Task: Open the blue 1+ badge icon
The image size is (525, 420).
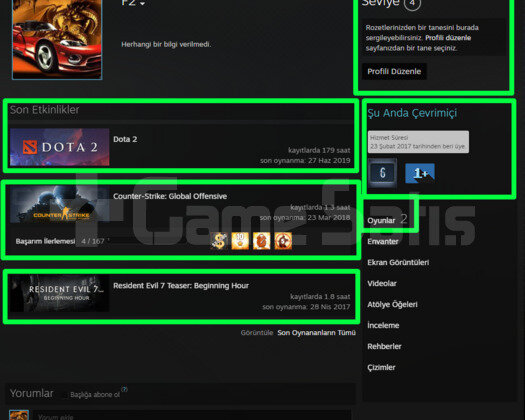Action: point(420,173)
